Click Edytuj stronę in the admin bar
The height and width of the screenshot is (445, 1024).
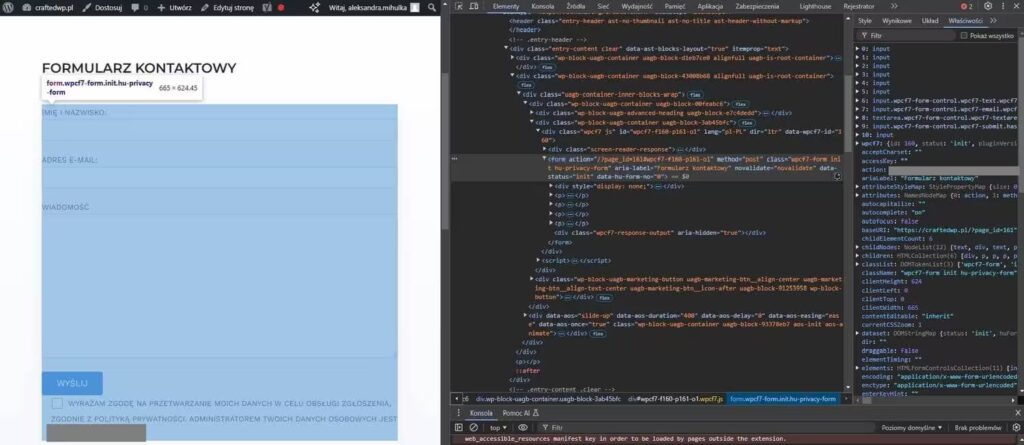coord(227,7)
